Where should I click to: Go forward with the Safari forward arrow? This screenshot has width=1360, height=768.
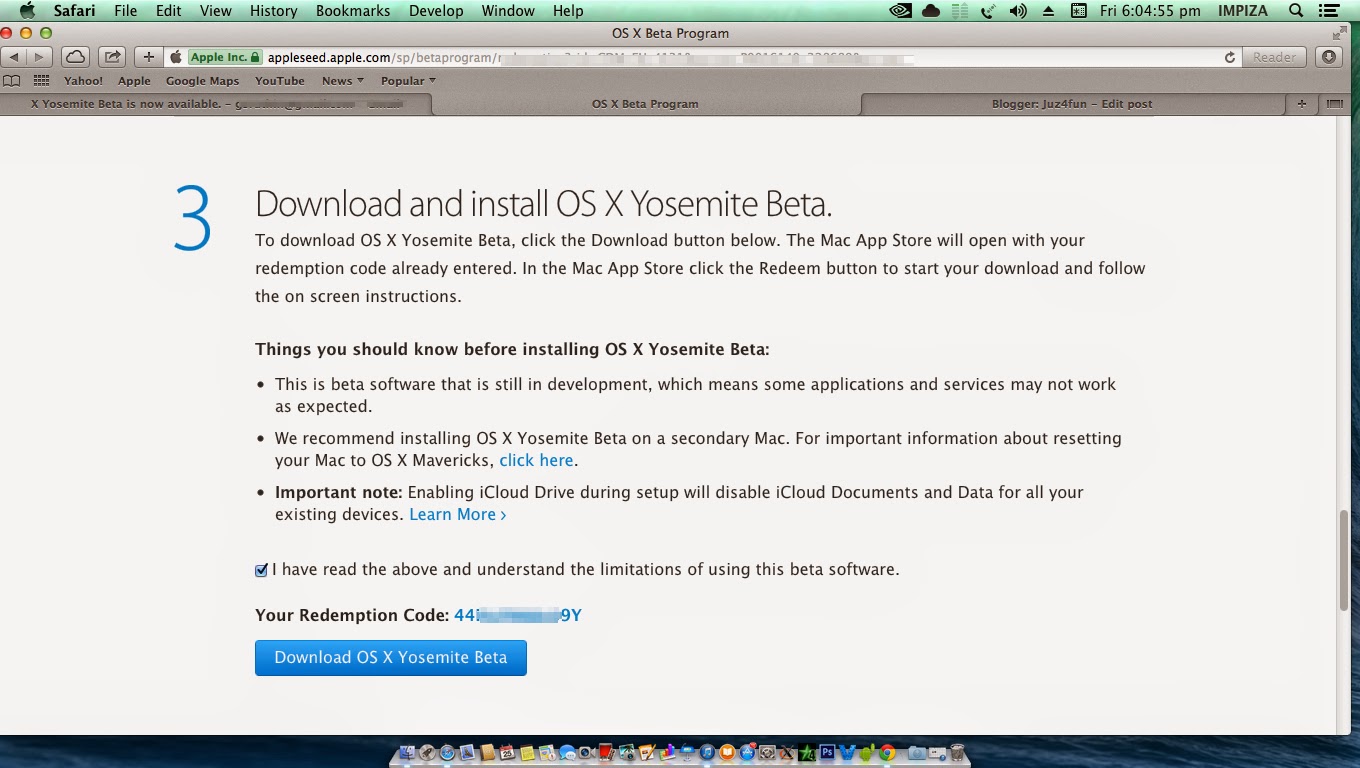(40, 57)
